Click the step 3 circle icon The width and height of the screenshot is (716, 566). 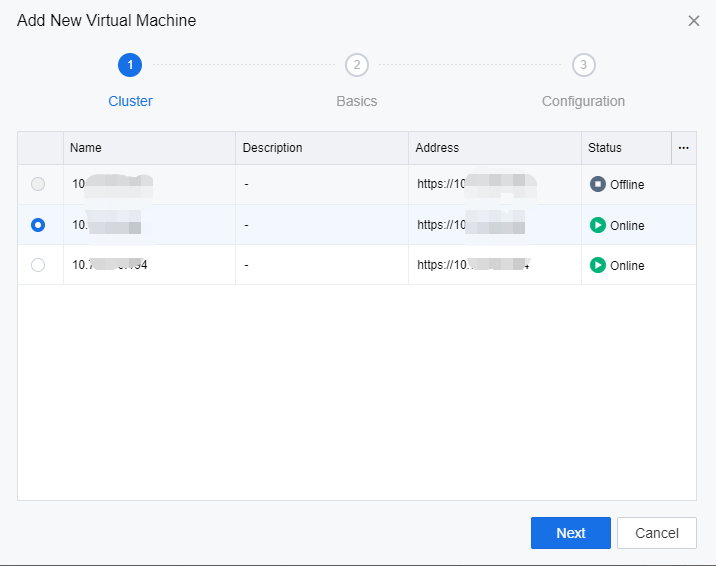tap(584, 65)
